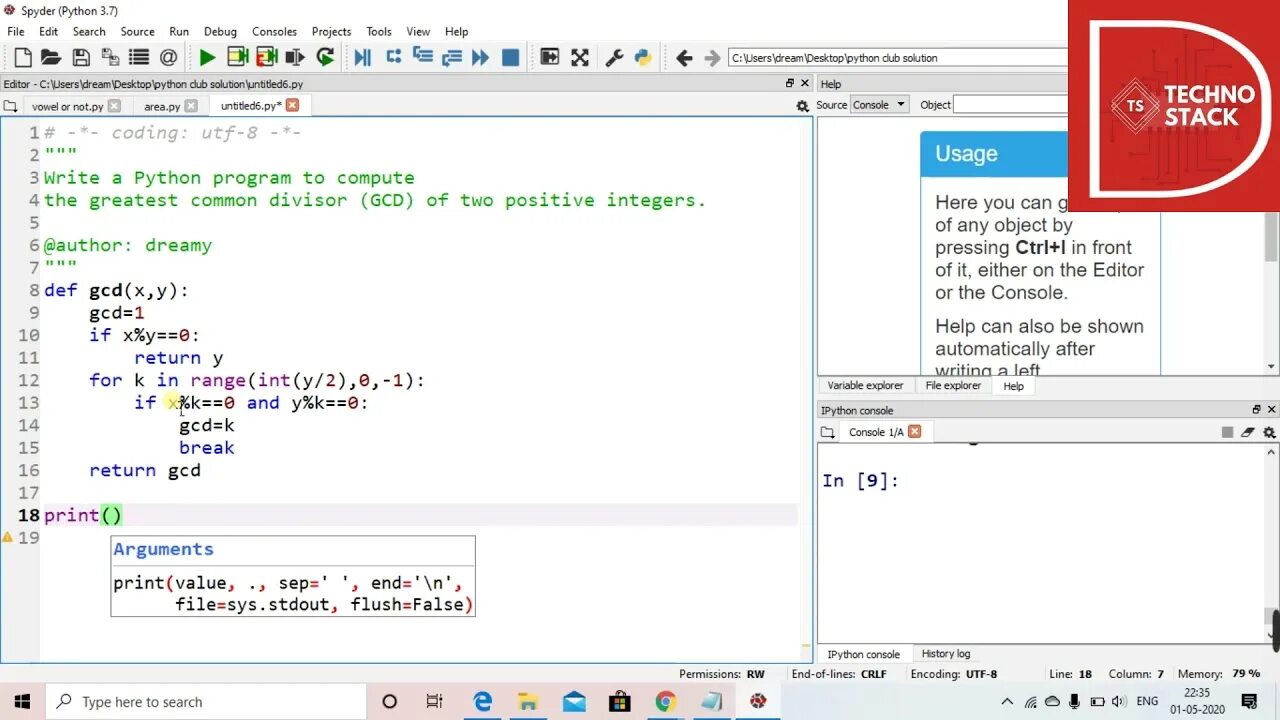Close the area.py tab
This screenshot has height=720, width=1280.
pyautogui.click(x=191, y=105)
